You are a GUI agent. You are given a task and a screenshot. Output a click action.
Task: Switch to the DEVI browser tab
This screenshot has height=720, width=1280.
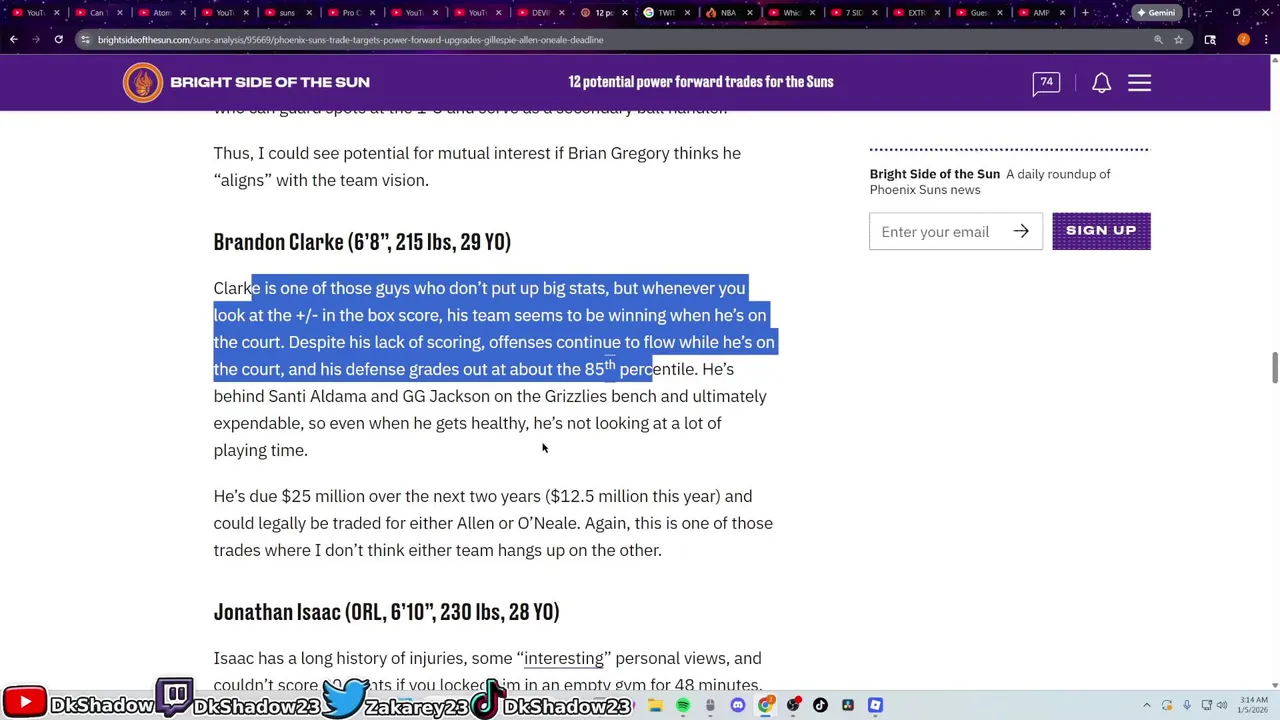pos(538,13)
